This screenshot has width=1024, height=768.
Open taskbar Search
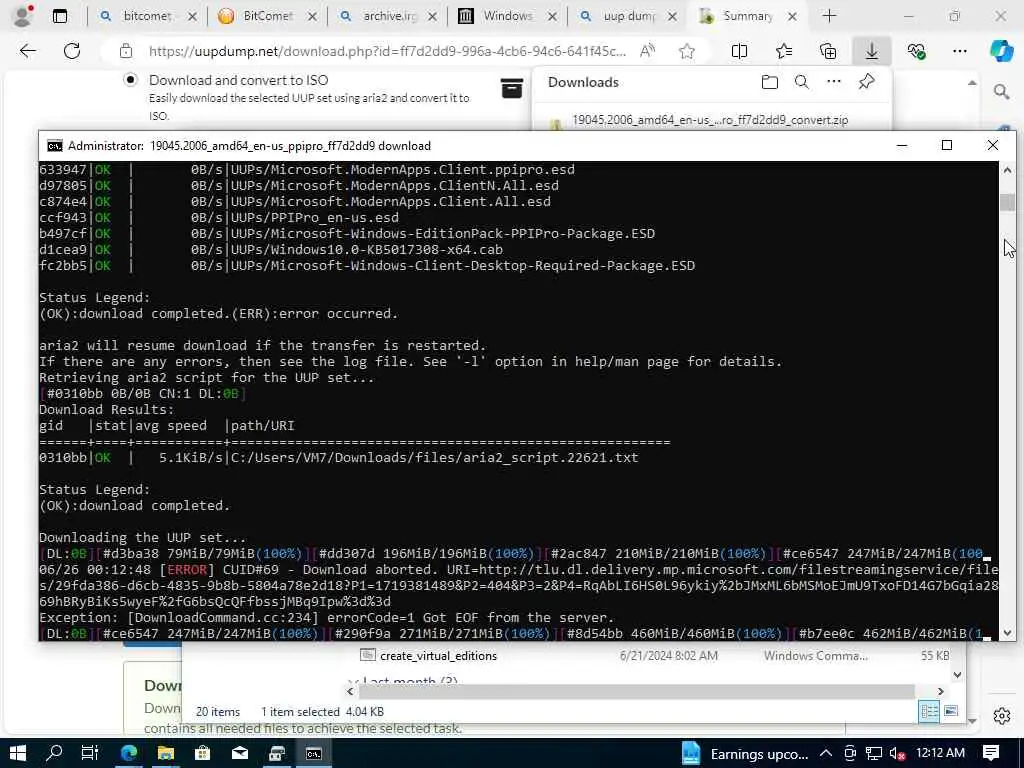pos(54,754)
